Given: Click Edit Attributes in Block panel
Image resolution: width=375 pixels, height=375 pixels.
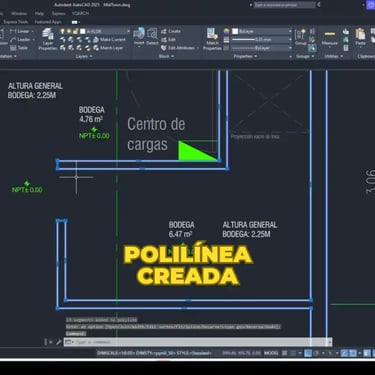Looking at the screenshot, I should 178,48.
